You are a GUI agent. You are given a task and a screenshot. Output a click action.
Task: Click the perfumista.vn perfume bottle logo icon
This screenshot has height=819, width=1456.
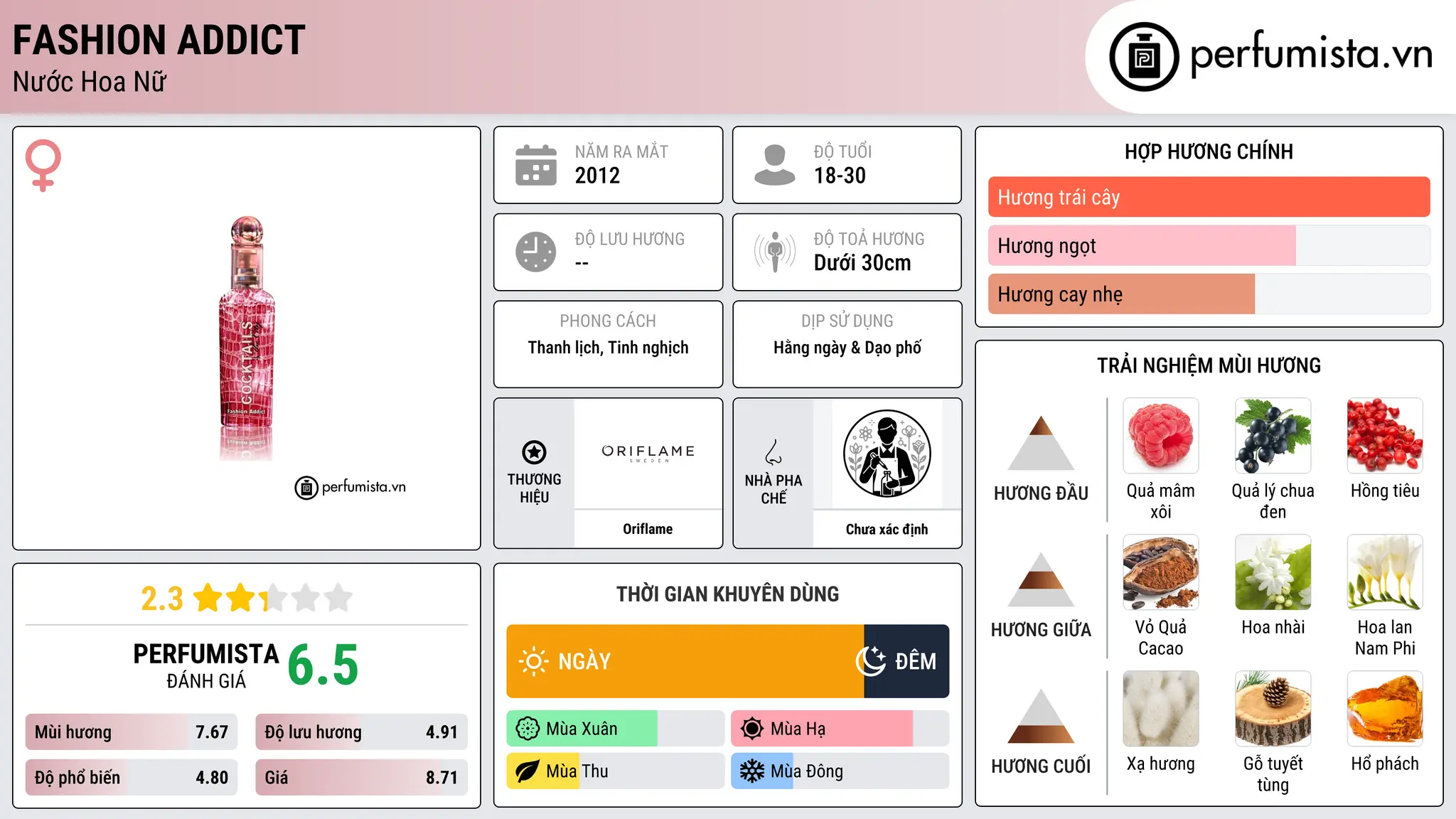coord(1144,57)
